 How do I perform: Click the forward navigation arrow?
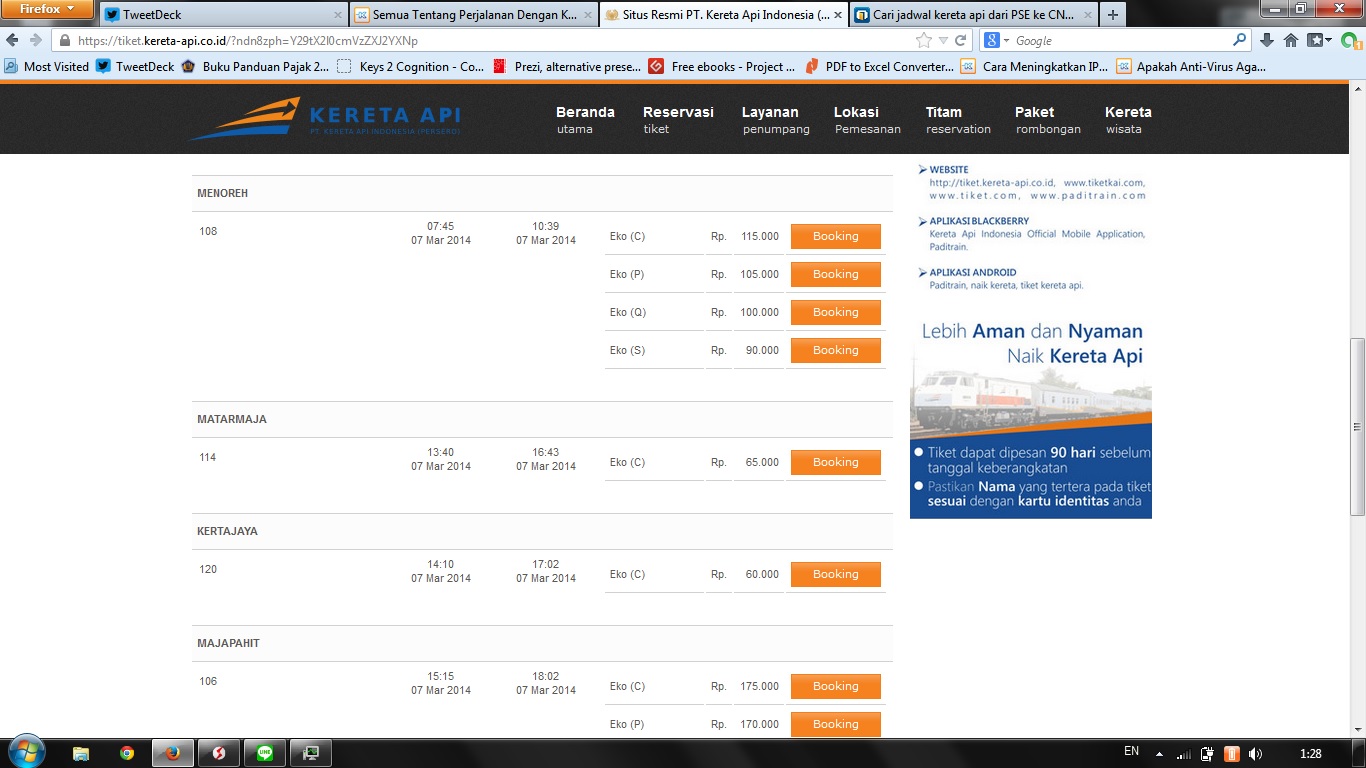pyautogui.click(x=35, y=40)
